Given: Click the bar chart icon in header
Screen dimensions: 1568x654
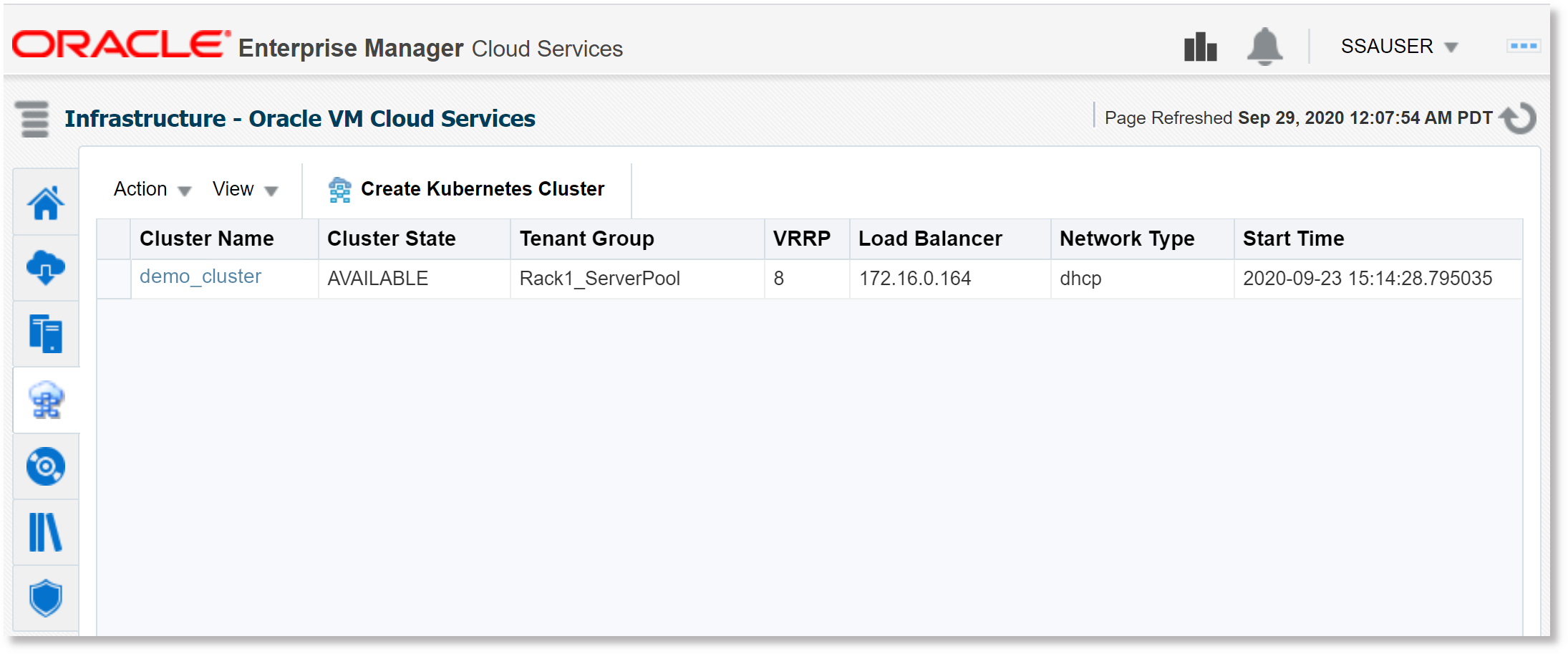Looking at the screenshot, I should (x=1201, y=47).
